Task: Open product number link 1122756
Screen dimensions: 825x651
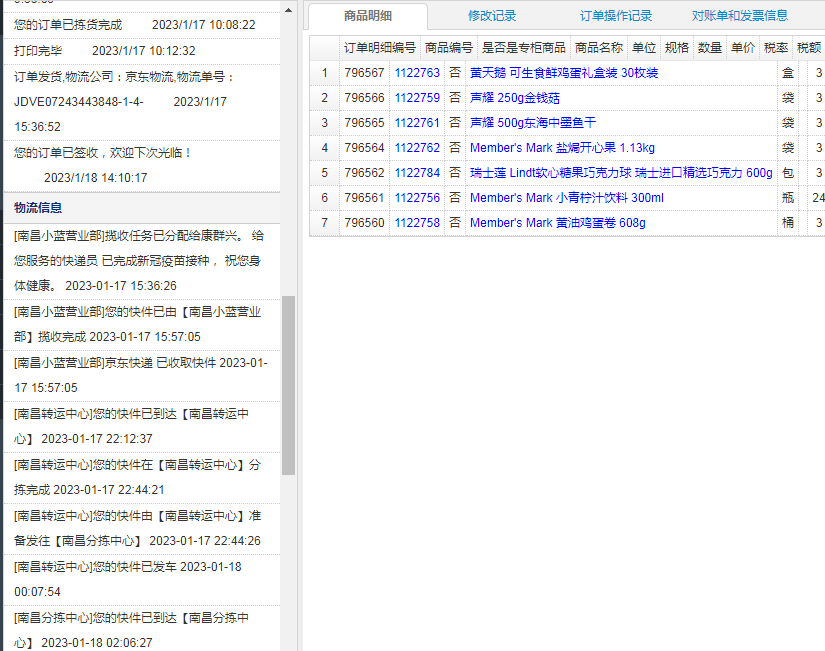Action: coord(417,198)
